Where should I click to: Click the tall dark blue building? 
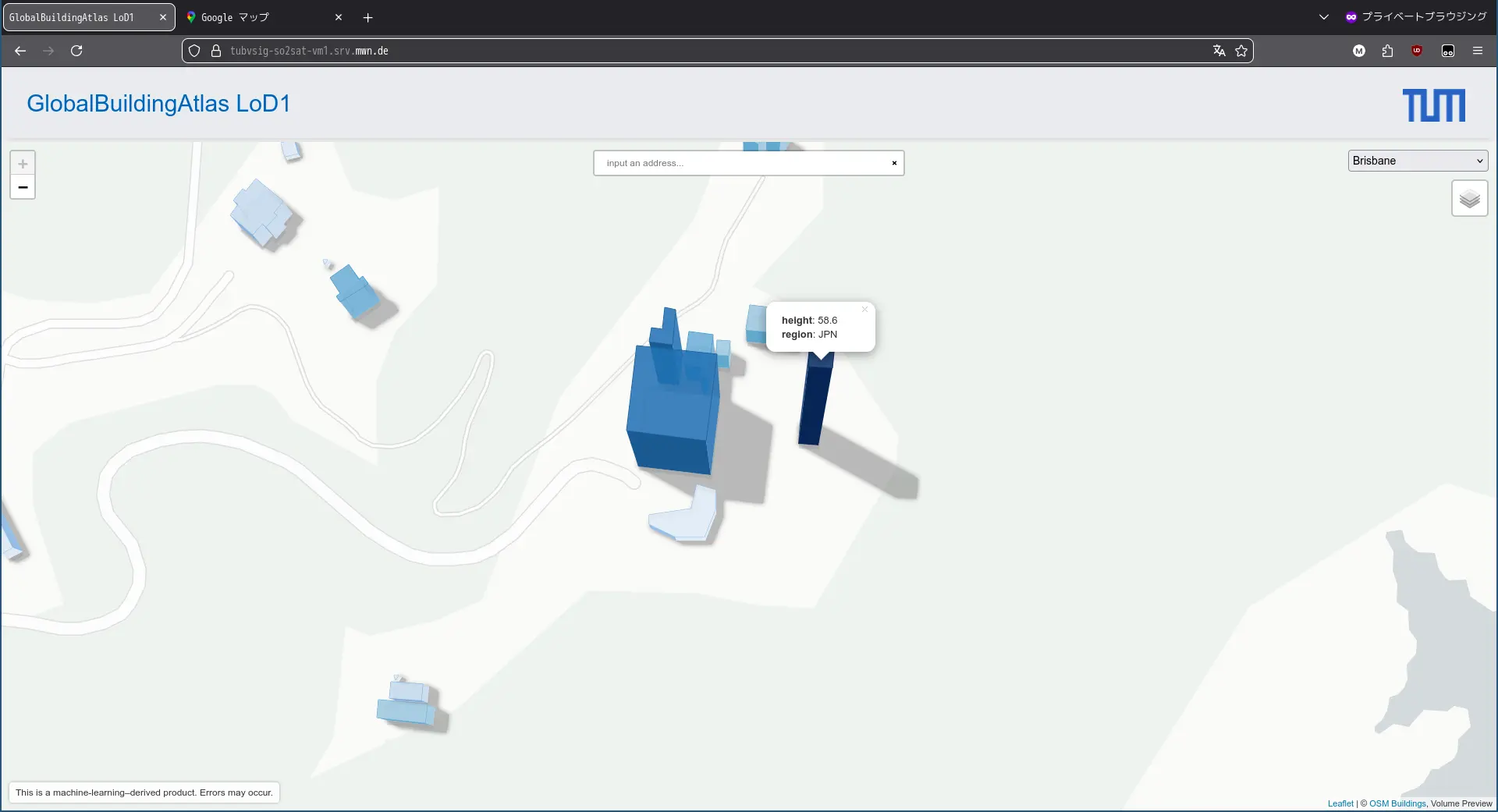coord(814,406)
